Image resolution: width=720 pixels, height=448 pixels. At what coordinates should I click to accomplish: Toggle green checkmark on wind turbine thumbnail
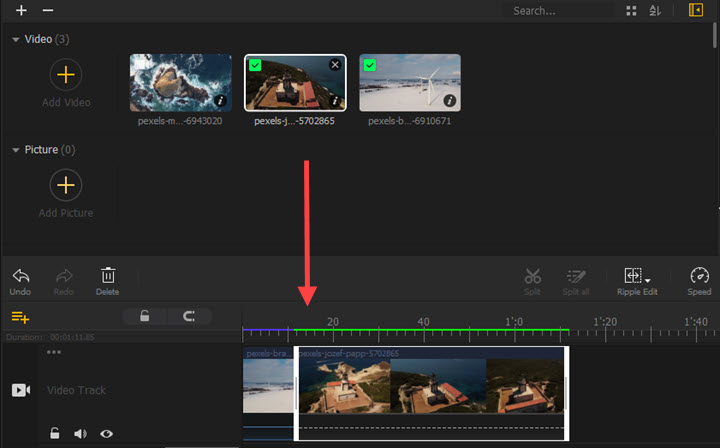[370, 65]
